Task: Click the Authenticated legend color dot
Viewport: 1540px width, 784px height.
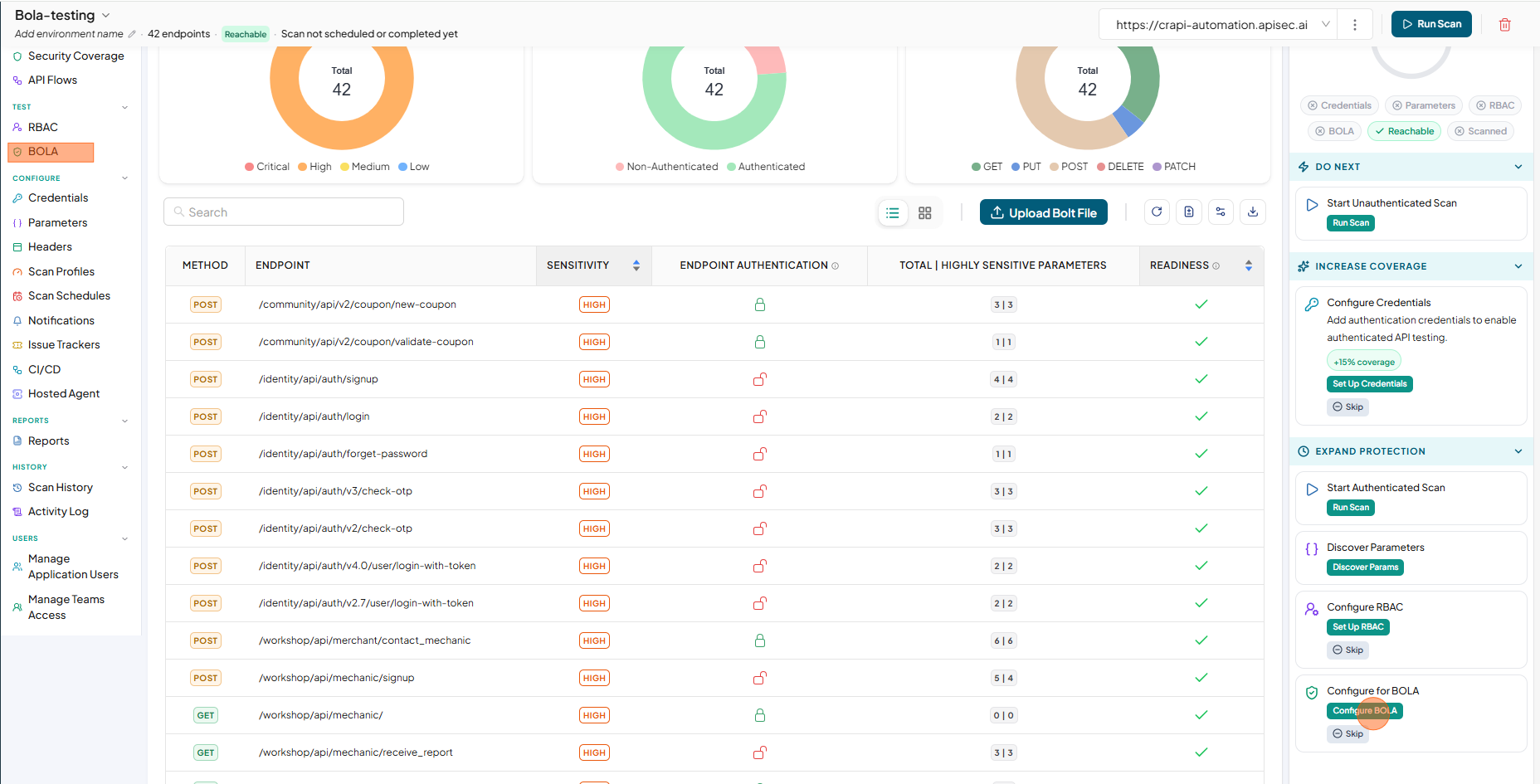Action: point(731,167)
